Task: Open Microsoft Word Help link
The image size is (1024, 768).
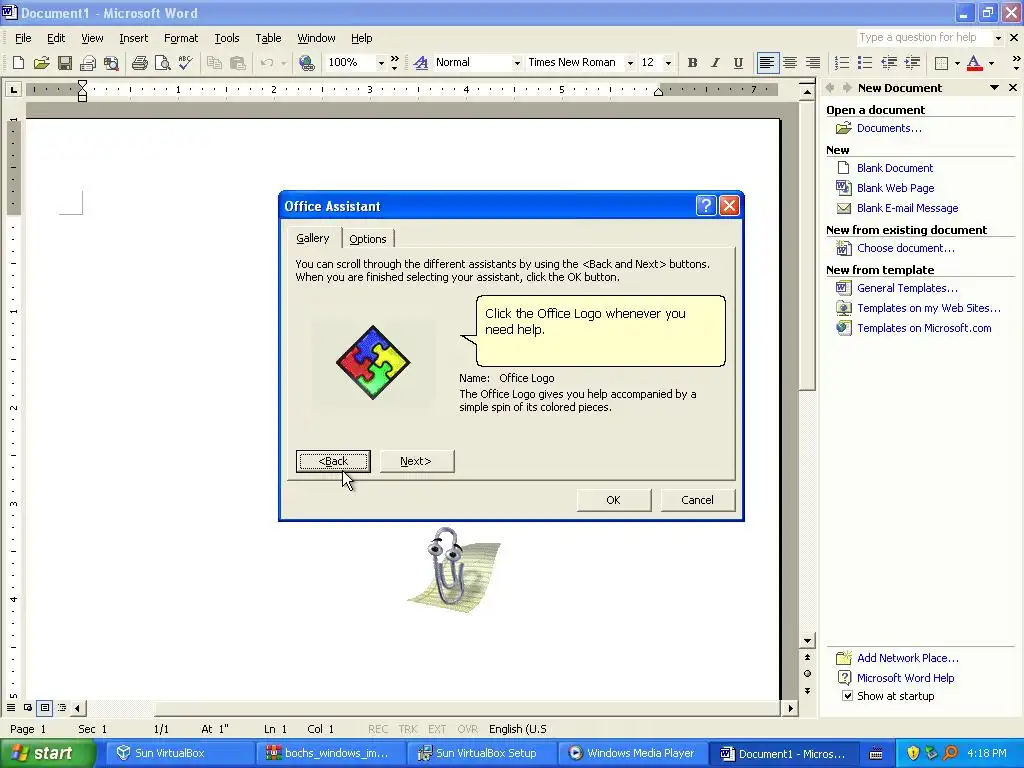Action: (x=905, y=678)
